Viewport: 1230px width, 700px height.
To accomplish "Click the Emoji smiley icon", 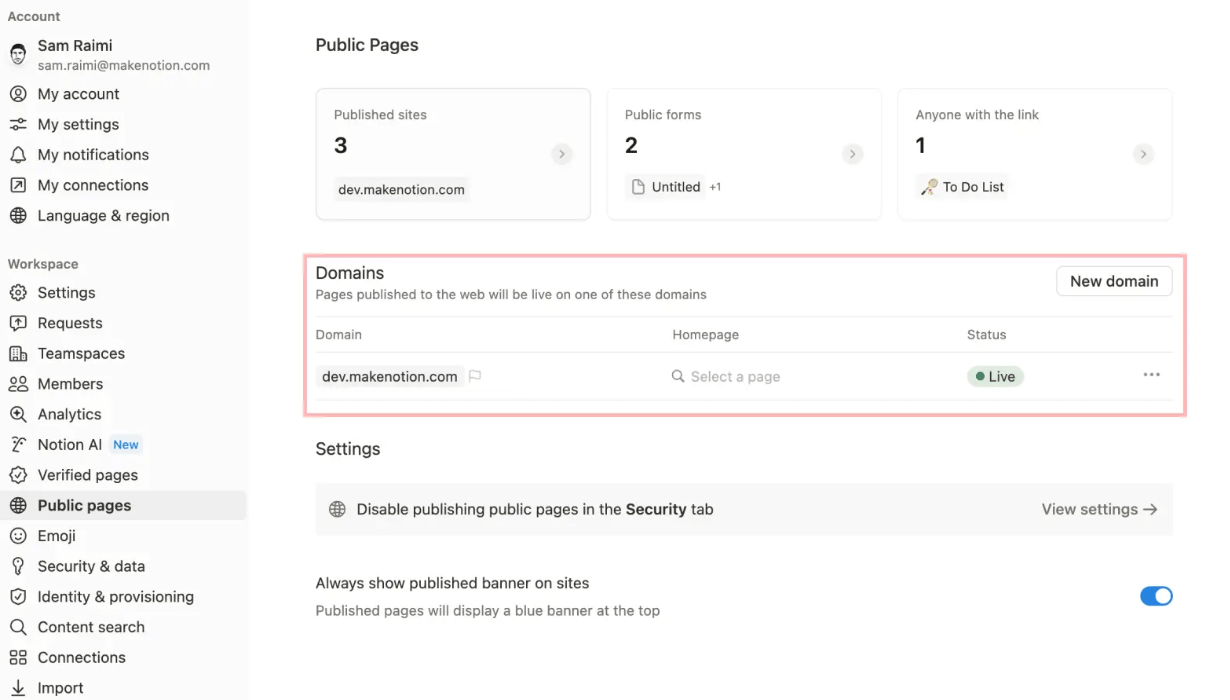I will [18, 536].
